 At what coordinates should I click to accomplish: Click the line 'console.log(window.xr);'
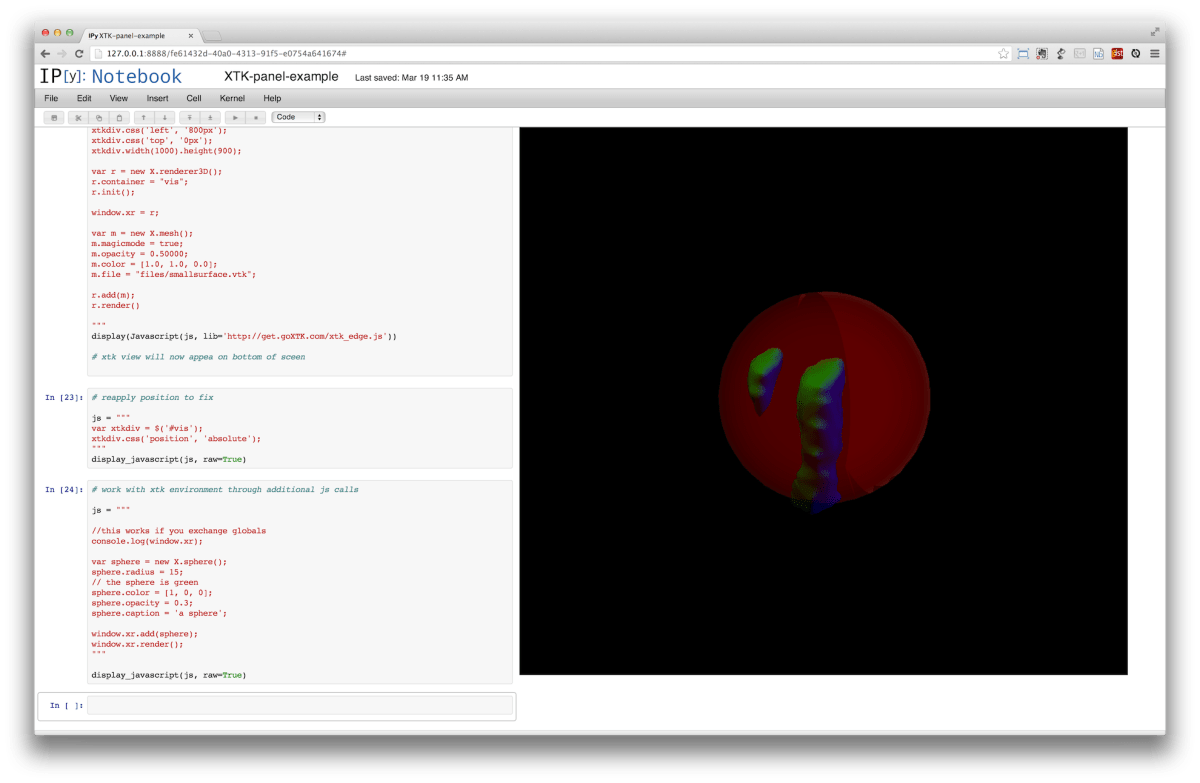pos(147,541)
